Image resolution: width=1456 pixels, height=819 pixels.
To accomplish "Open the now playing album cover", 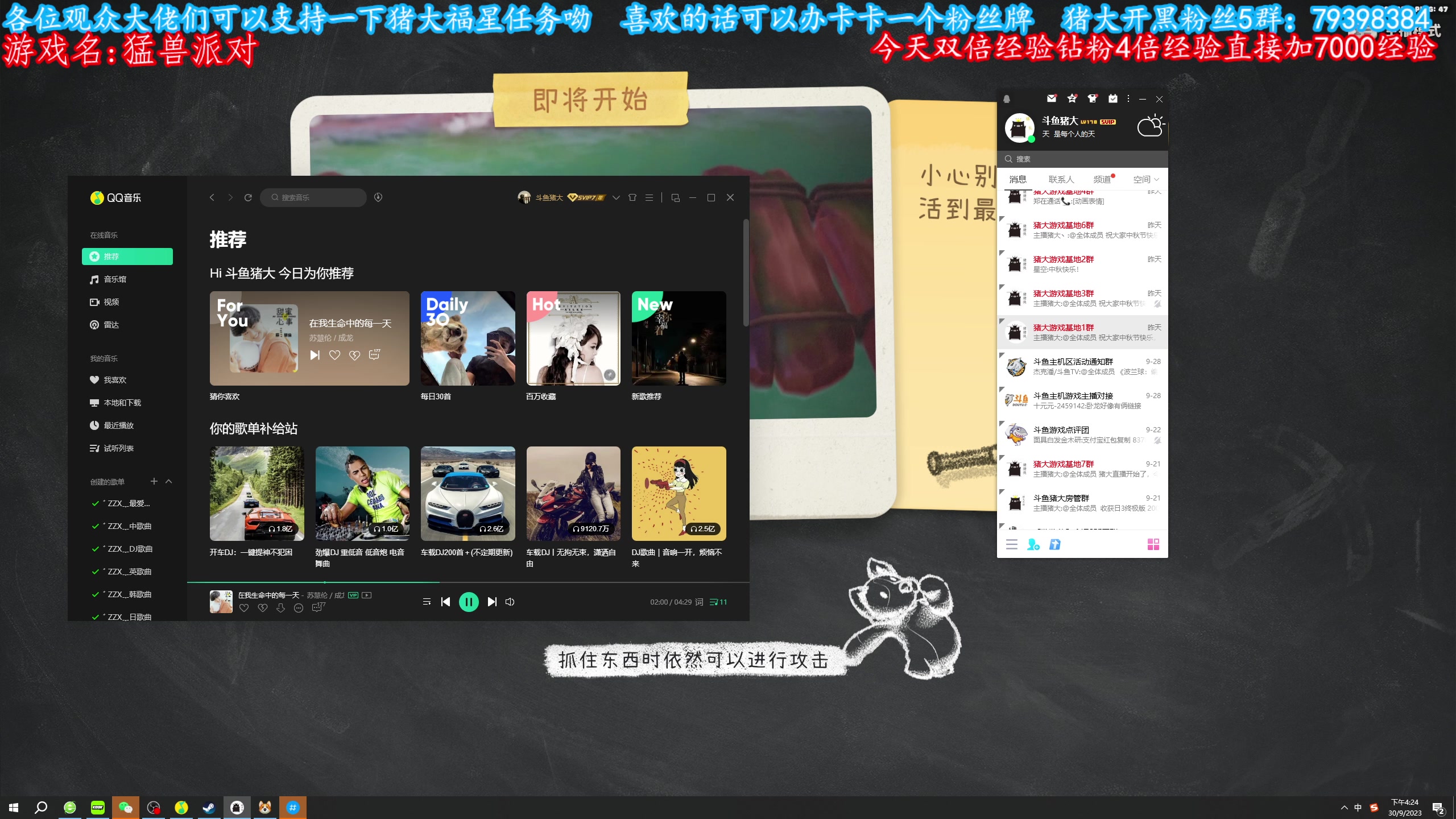I will pos(221,601).
